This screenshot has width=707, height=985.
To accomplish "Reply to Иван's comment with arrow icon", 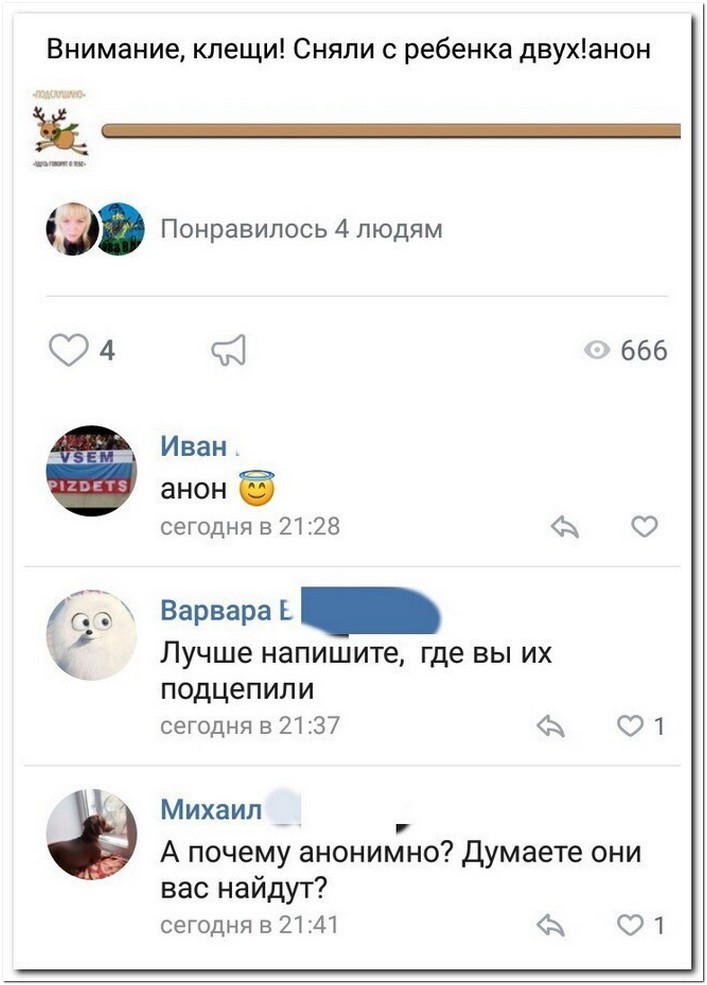I will 564,526.
